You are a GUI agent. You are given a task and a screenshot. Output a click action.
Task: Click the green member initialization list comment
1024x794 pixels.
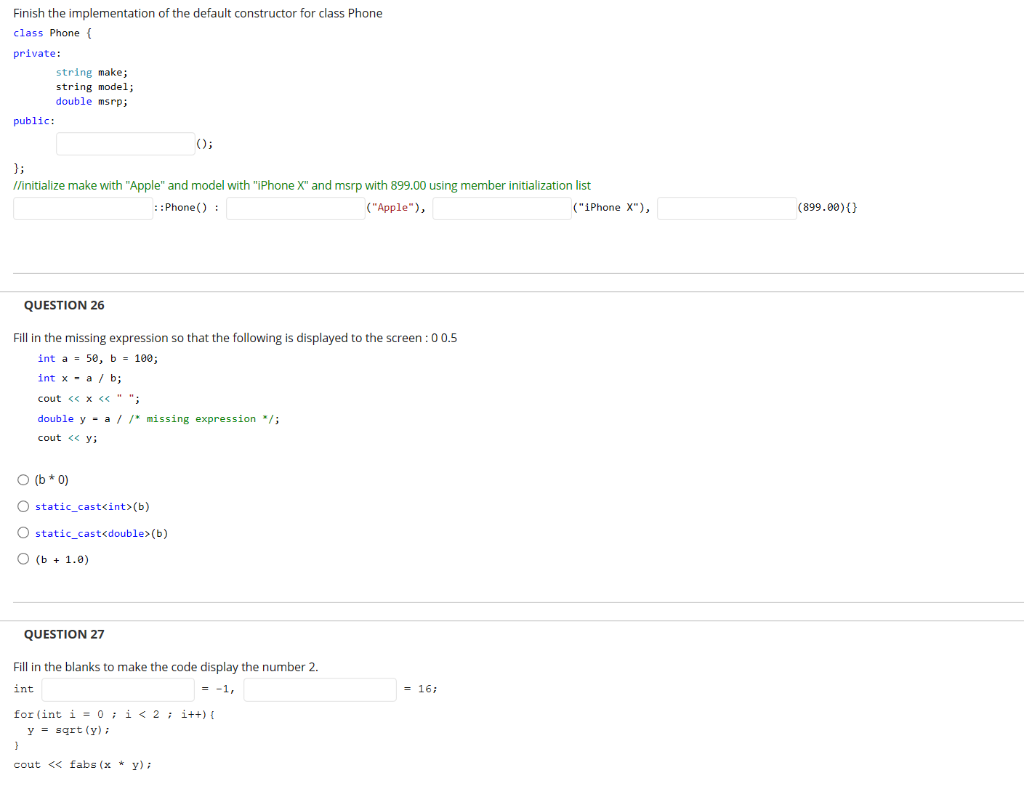pos(300,185)
